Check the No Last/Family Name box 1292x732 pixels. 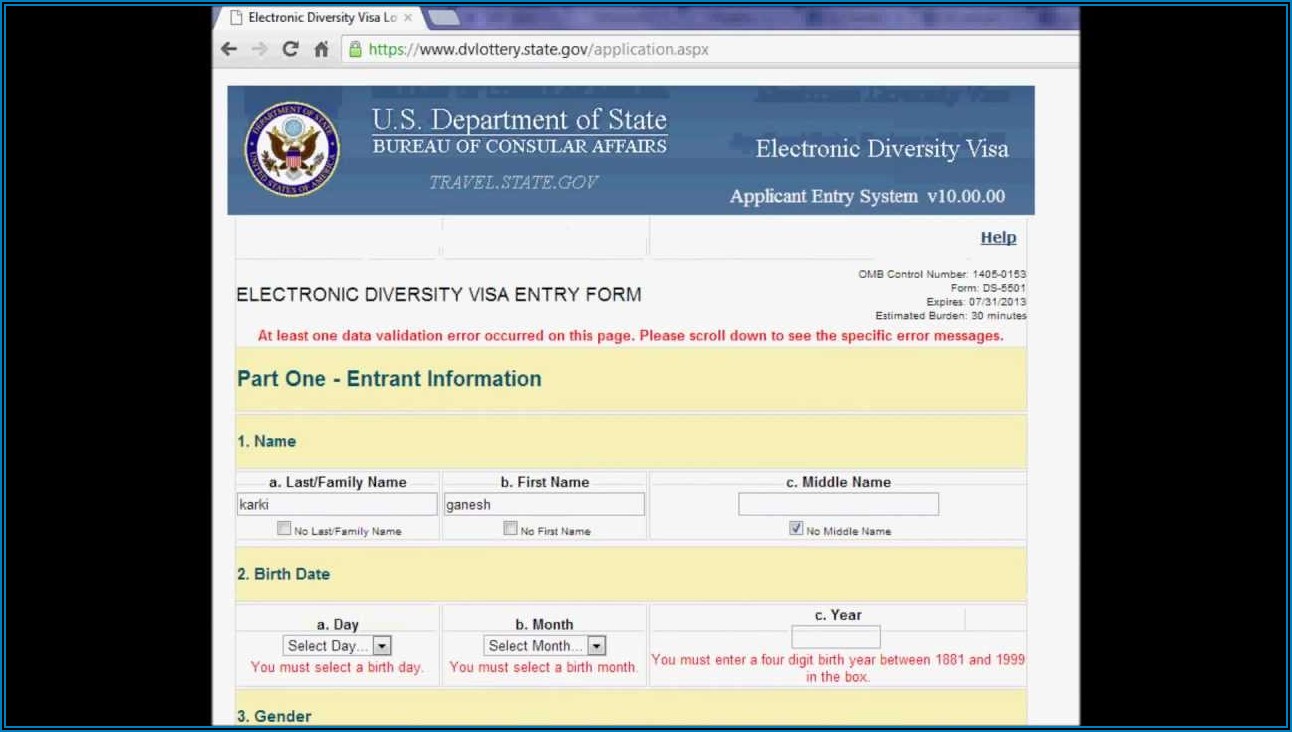pos(284,529)
